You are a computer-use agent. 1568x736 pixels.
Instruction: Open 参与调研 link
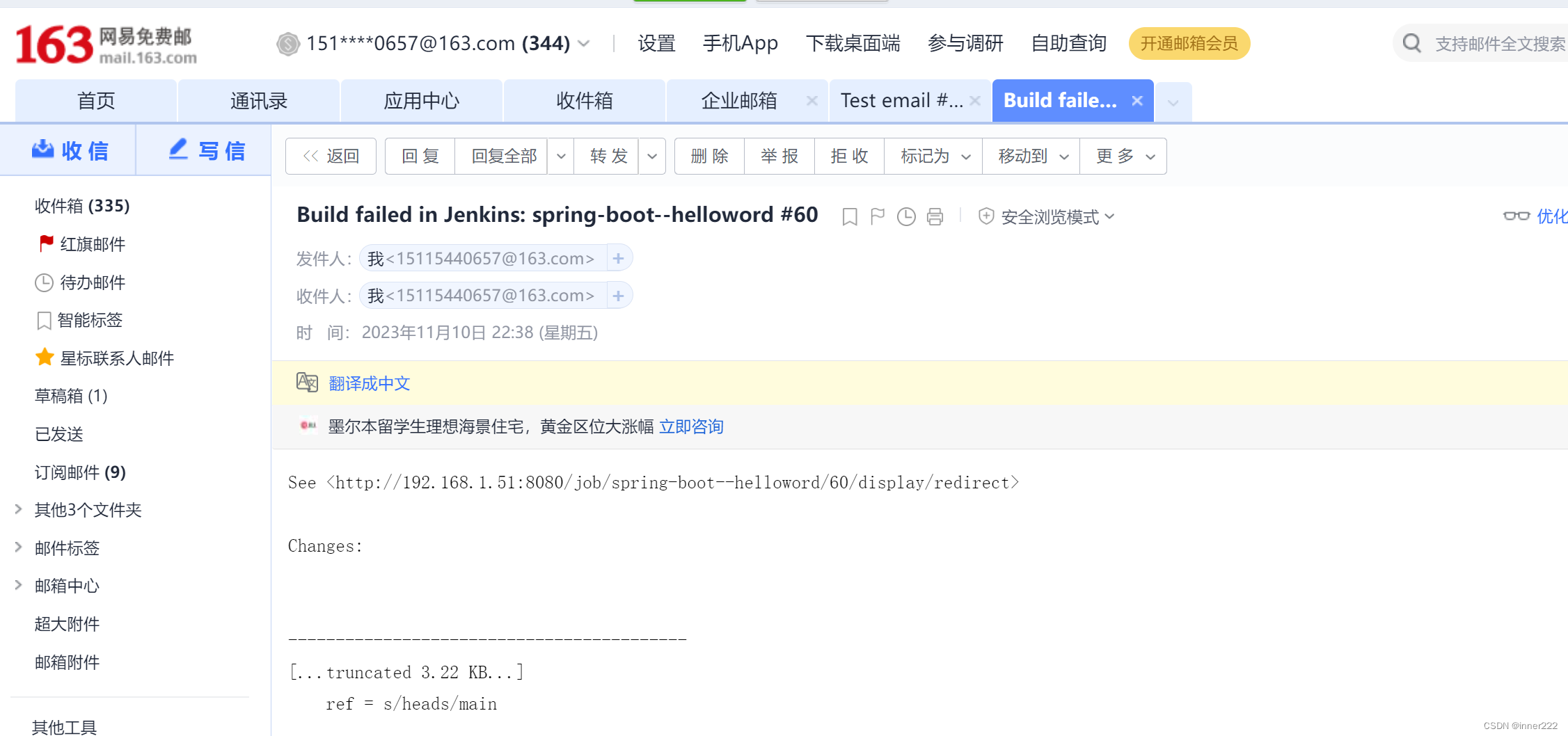pyautogui.click(x=965, y=44)
